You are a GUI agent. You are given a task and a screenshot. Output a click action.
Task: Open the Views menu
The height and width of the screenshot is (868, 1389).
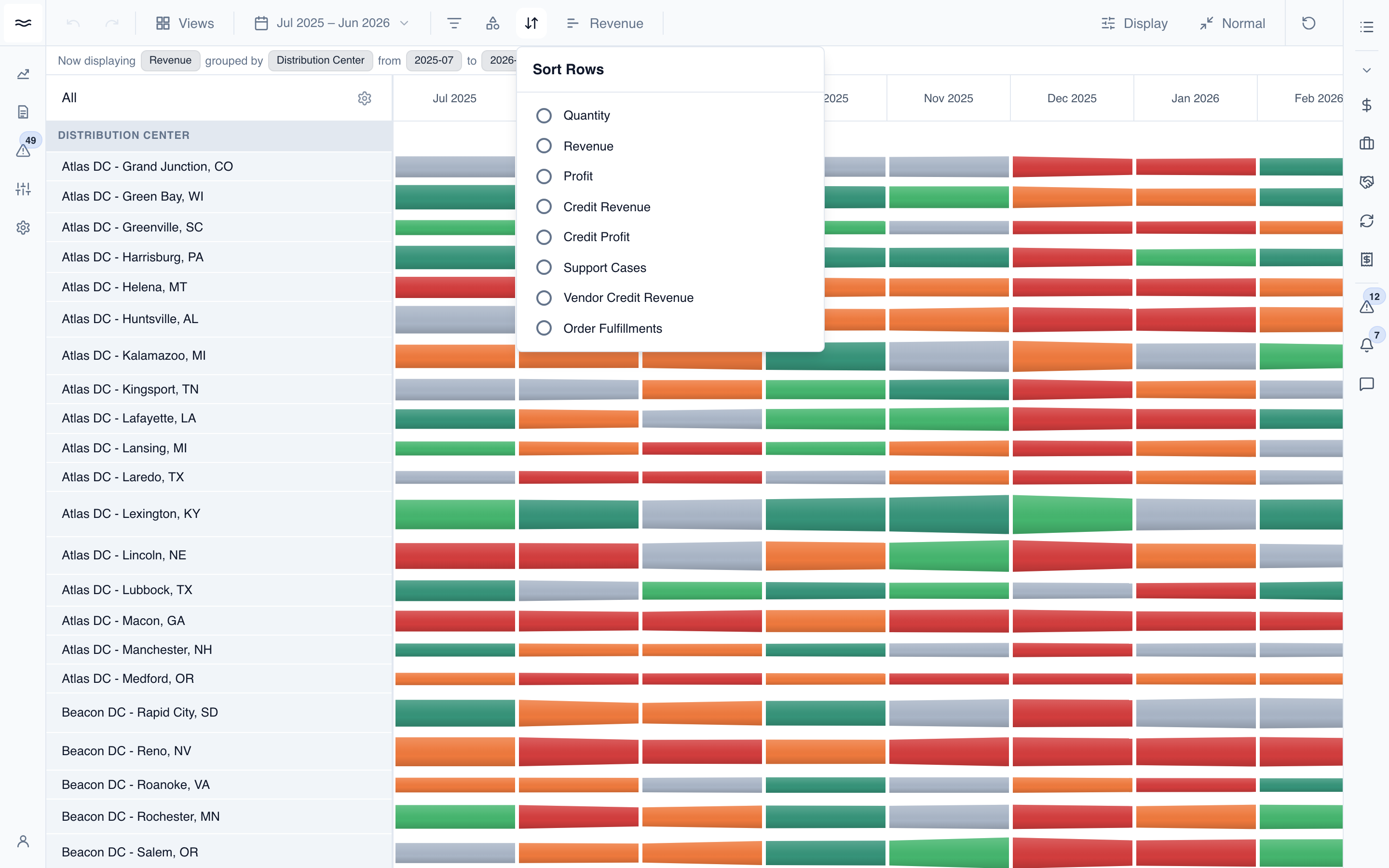185,23
